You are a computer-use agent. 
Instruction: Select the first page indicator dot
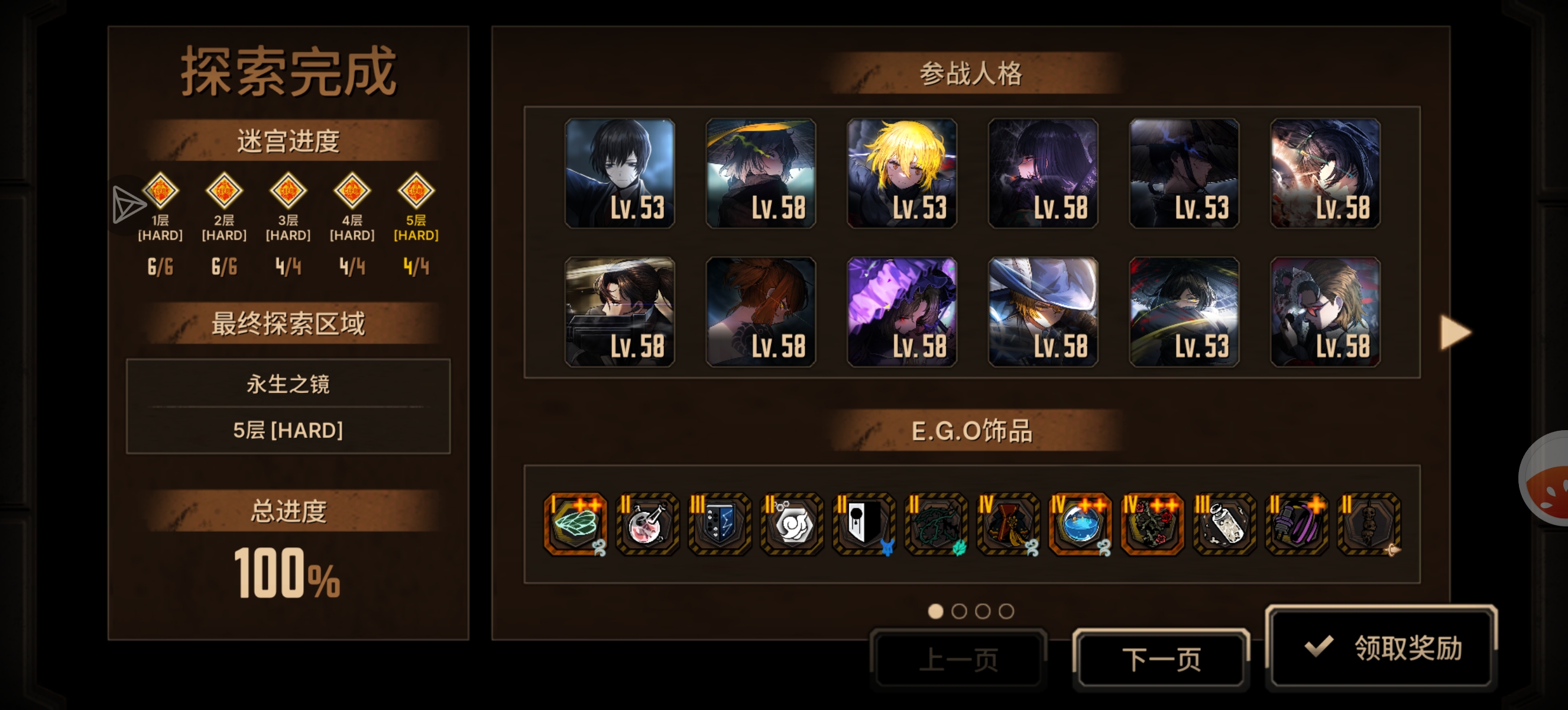935,611
